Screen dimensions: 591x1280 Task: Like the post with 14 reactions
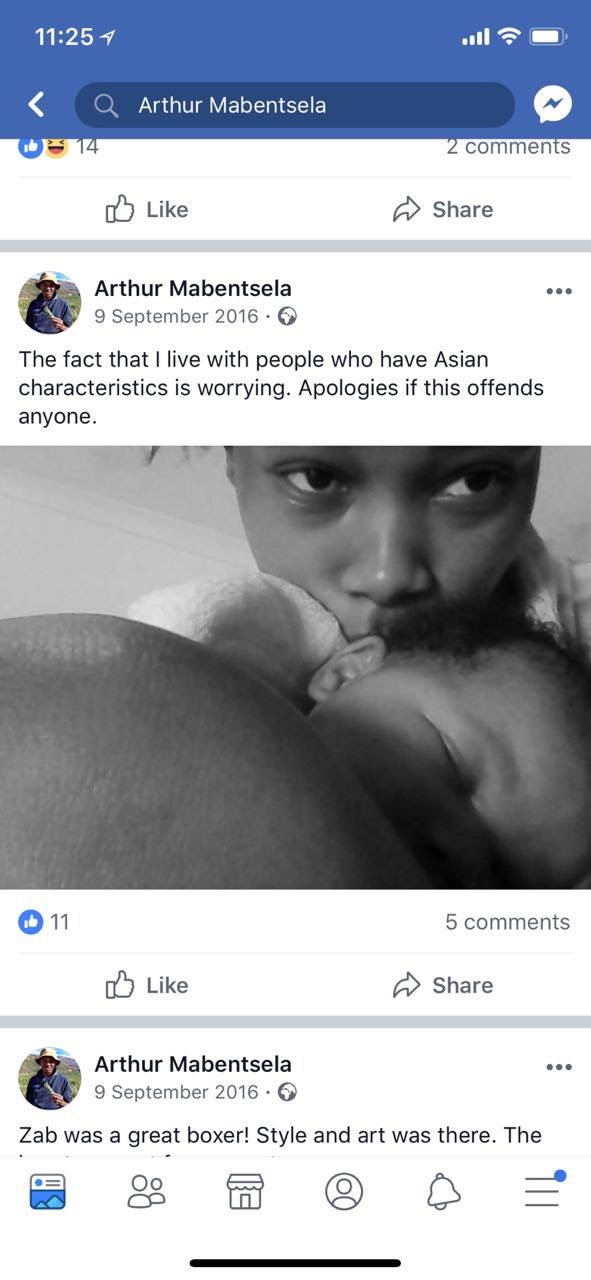[147, 209]
